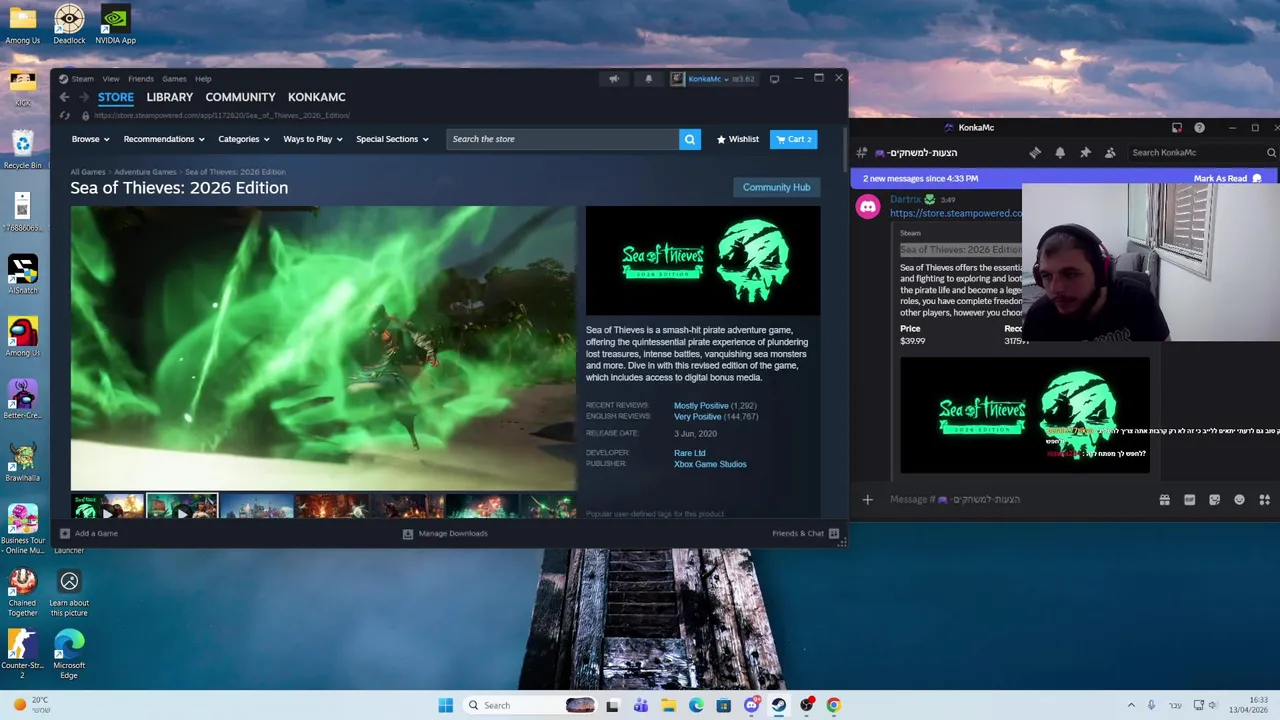The image size is (1280, 720).
Task: Select the second media thumbnail in the strip
Action: click(x=182, y=506)
